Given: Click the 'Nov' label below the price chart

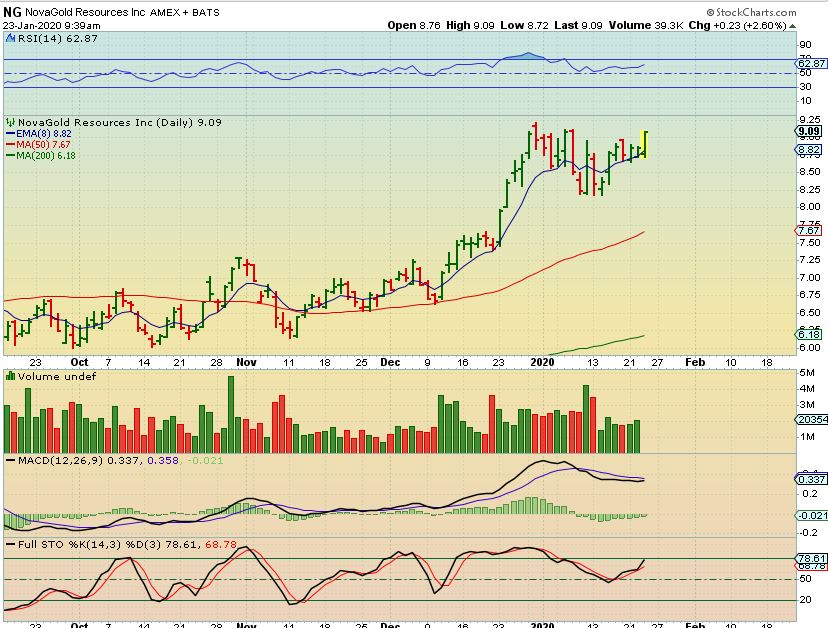Looking at the screenshot, I should point(247,362).
